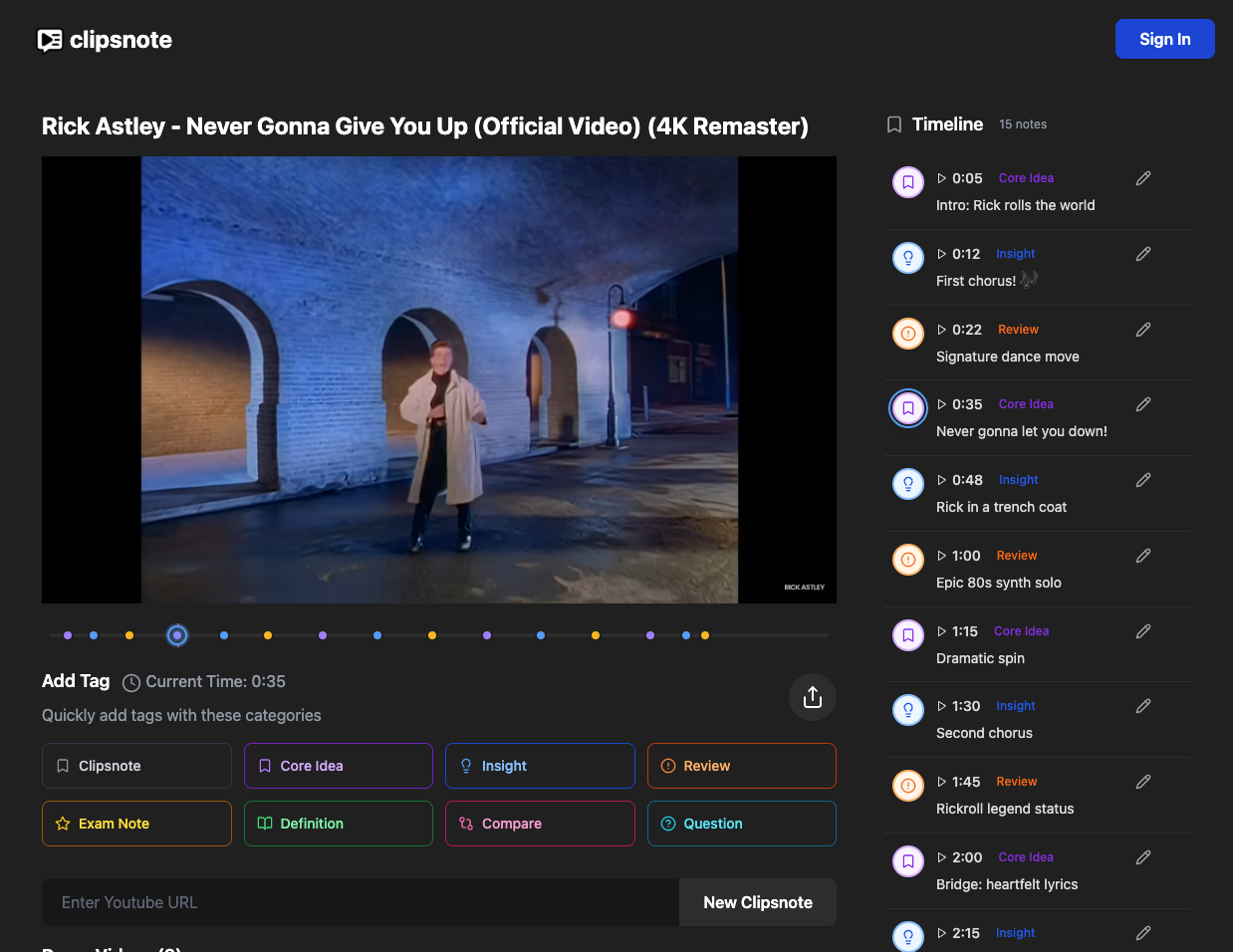
Task: Click the clipsnote logo icon
Action: (x=50, y=40)
